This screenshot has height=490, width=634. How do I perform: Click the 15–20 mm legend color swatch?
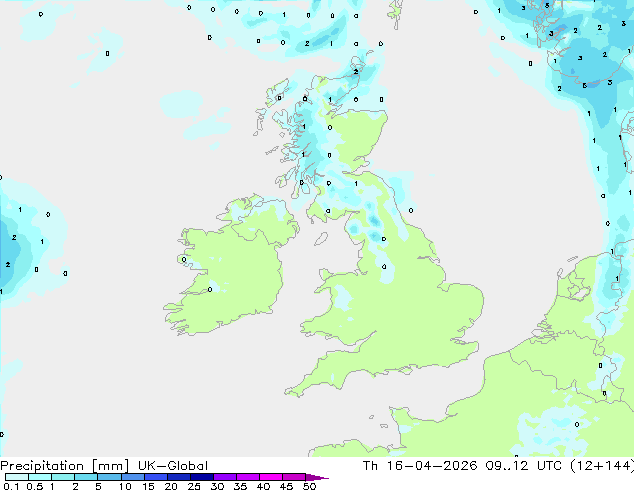155,477
